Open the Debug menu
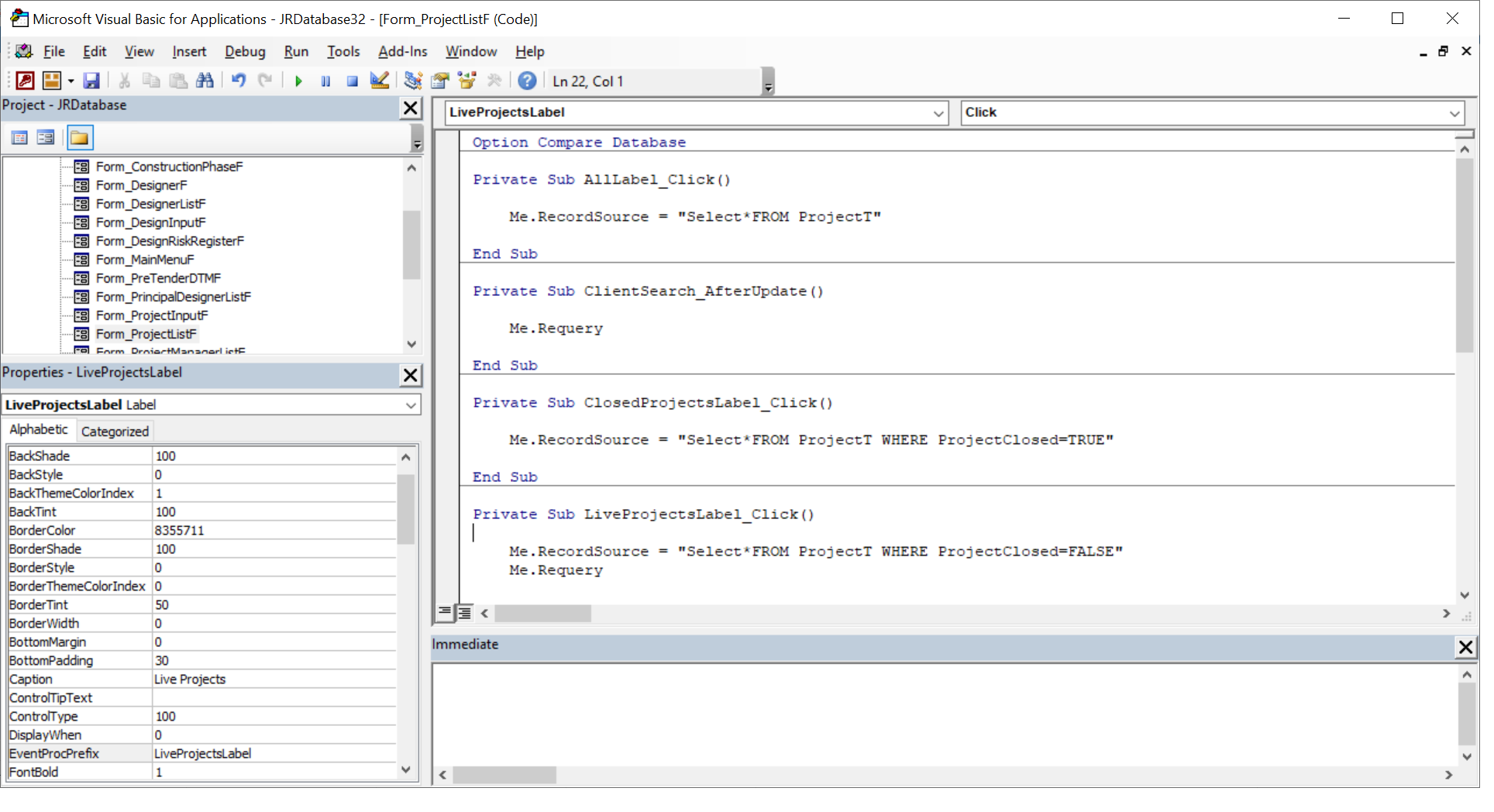1494x812 pixels. [245, 52]
